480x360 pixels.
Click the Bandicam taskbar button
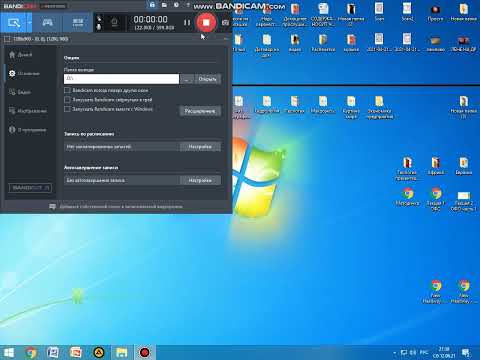click(144, 353)
